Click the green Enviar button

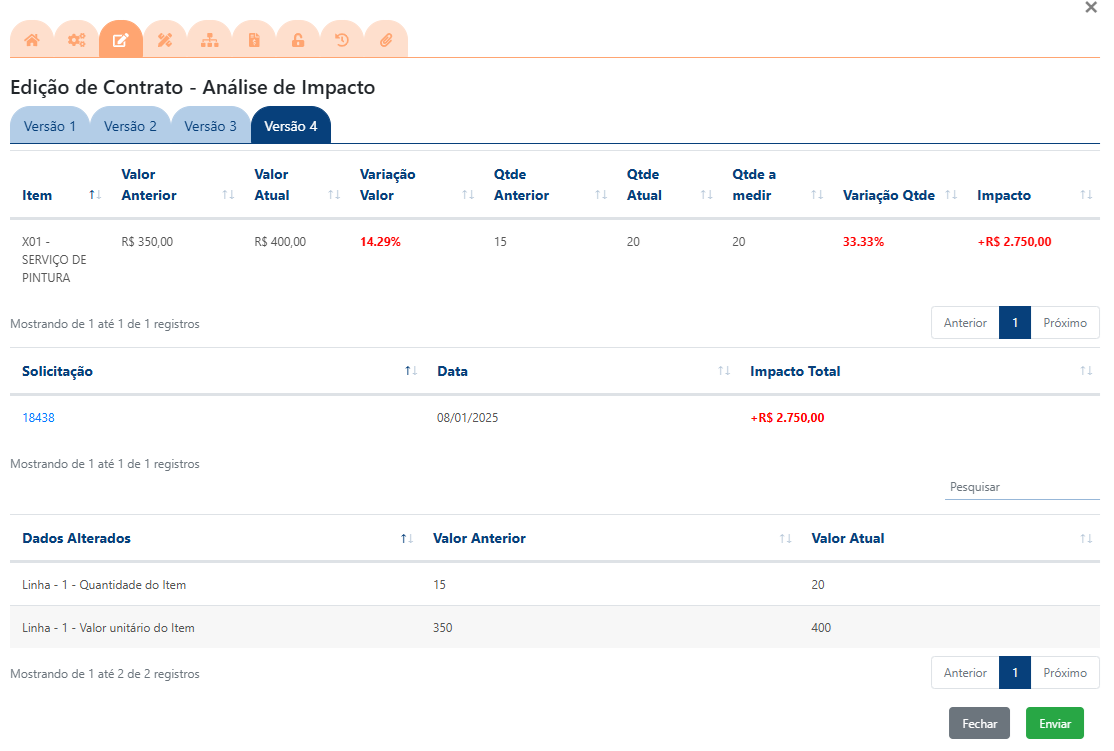coord(1054,723)
